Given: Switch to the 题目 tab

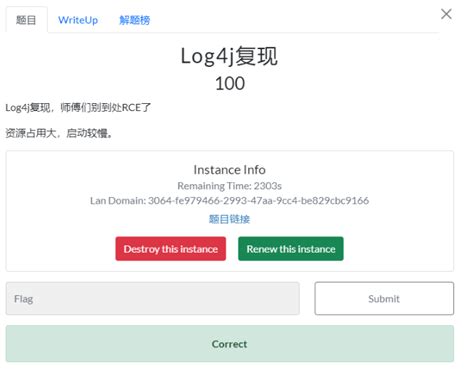Looking at the screenshot, I should tap(26, 20).
